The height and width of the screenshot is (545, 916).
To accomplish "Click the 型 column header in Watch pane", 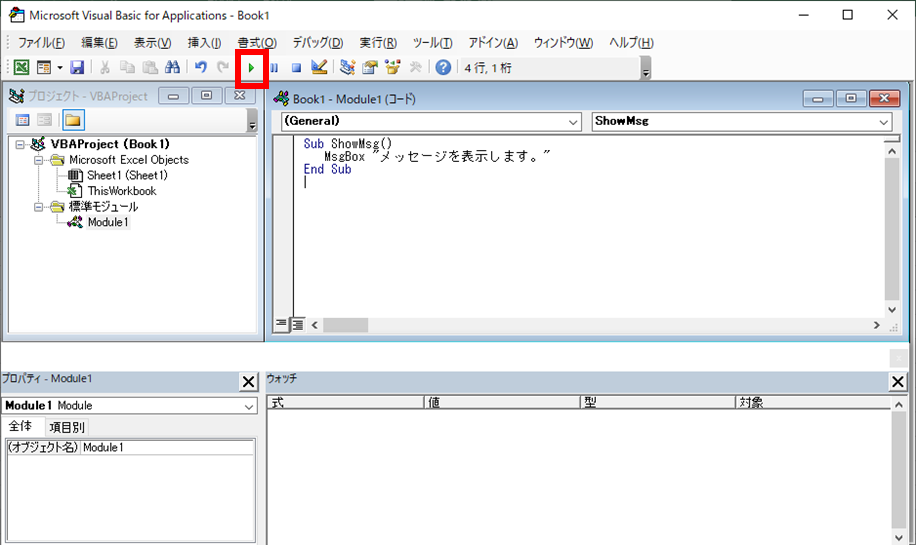I will 658,402.
